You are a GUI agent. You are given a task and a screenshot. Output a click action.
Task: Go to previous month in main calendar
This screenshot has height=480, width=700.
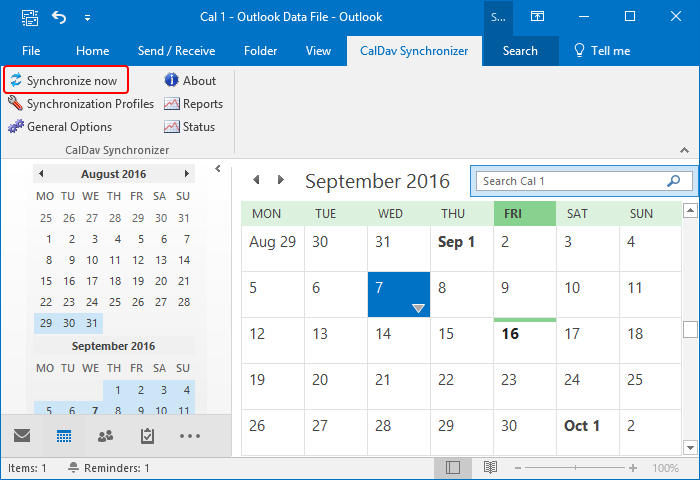point(256,179)
